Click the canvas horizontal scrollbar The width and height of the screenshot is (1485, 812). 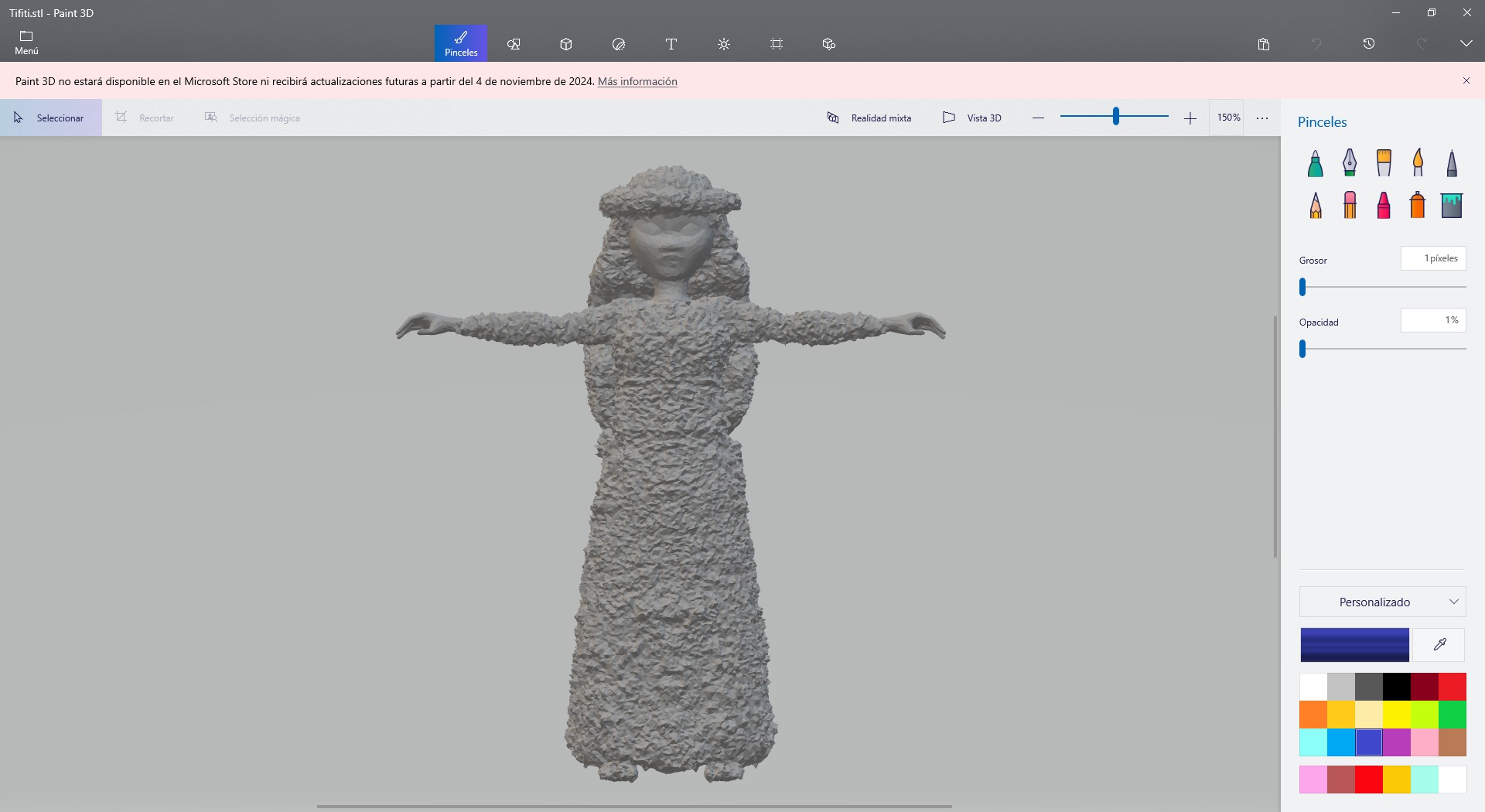[634, 807]
